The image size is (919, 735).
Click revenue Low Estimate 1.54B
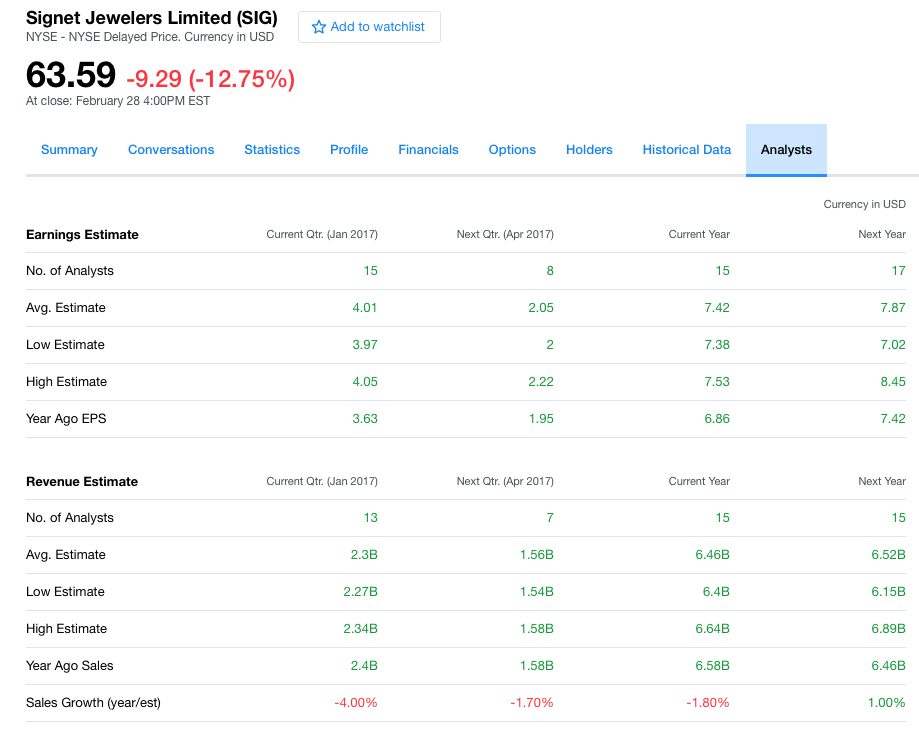pos(537,591)
